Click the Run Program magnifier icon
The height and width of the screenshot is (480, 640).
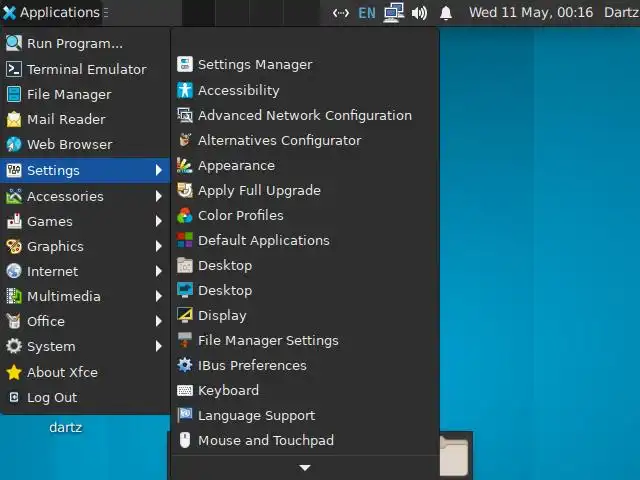(x=14, y=43)
